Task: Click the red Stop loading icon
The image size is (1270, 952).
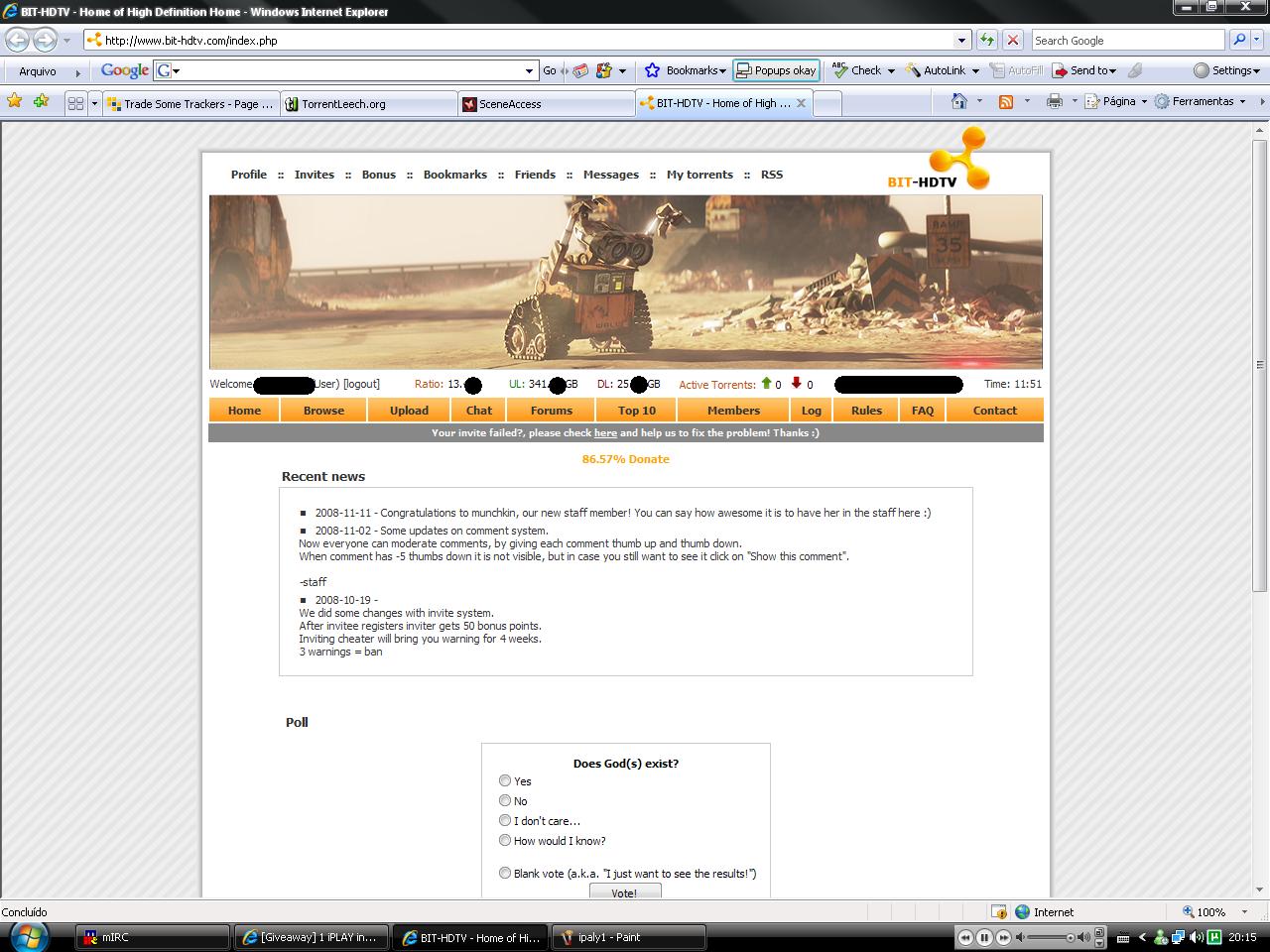Action: point(1012,41)
